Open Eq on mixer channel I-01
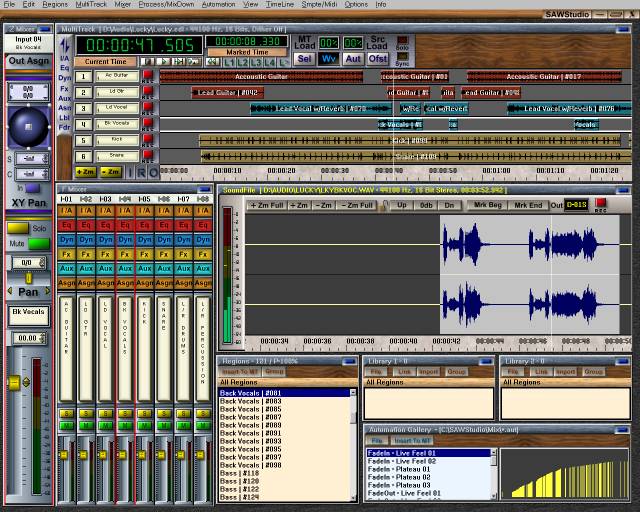This screenshot has height=512, width=640. click(x=66, y=225)
